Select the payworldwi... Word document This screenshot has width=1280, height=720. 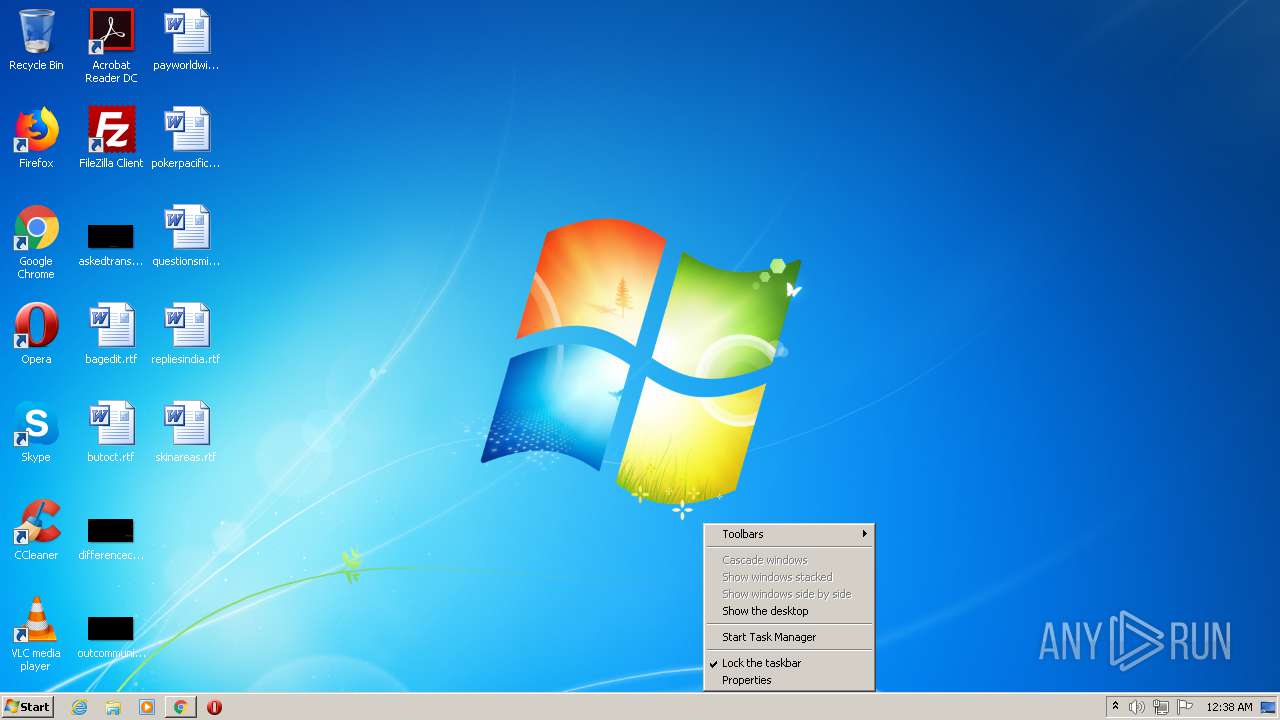click(186, 40)
